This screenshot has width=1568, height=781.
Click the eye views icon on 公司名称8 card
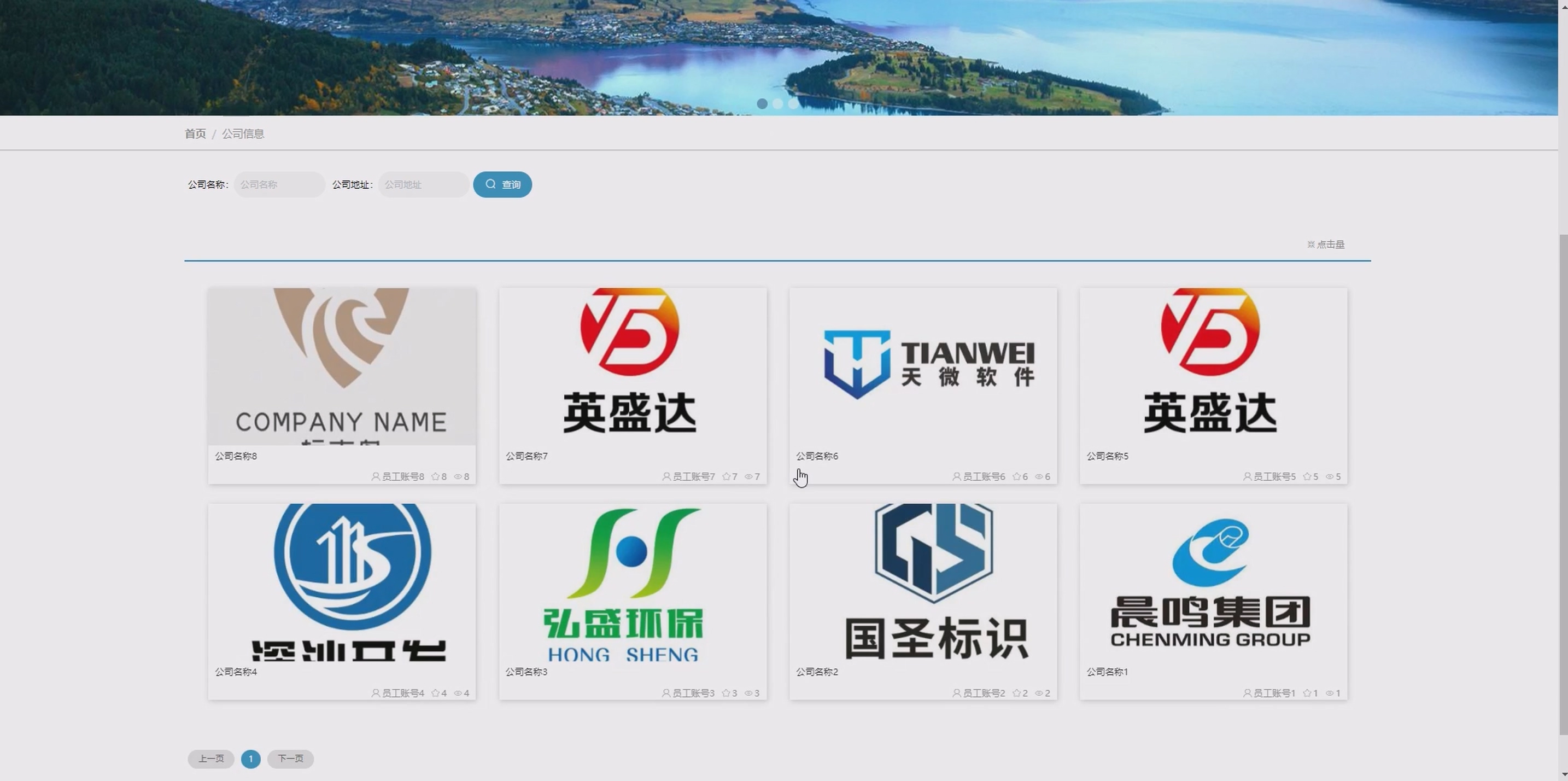458,476
